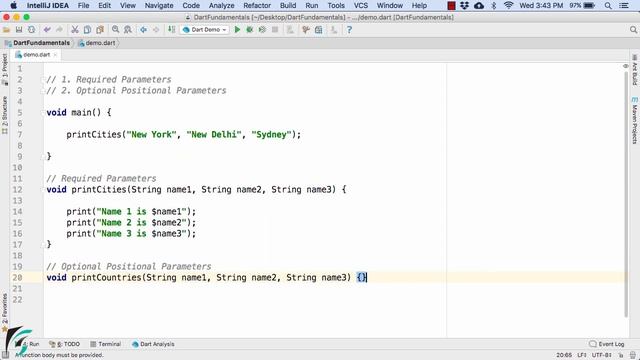
Task: Click fold marker at line 9 closing brace
Action: point(43,157)
